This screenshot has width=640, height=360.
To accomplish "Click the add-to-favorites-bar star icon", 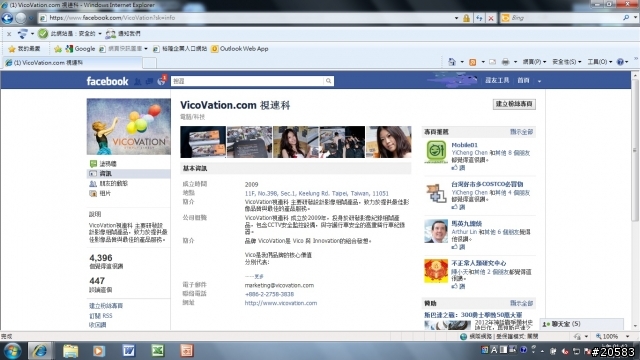I will 58,49.
